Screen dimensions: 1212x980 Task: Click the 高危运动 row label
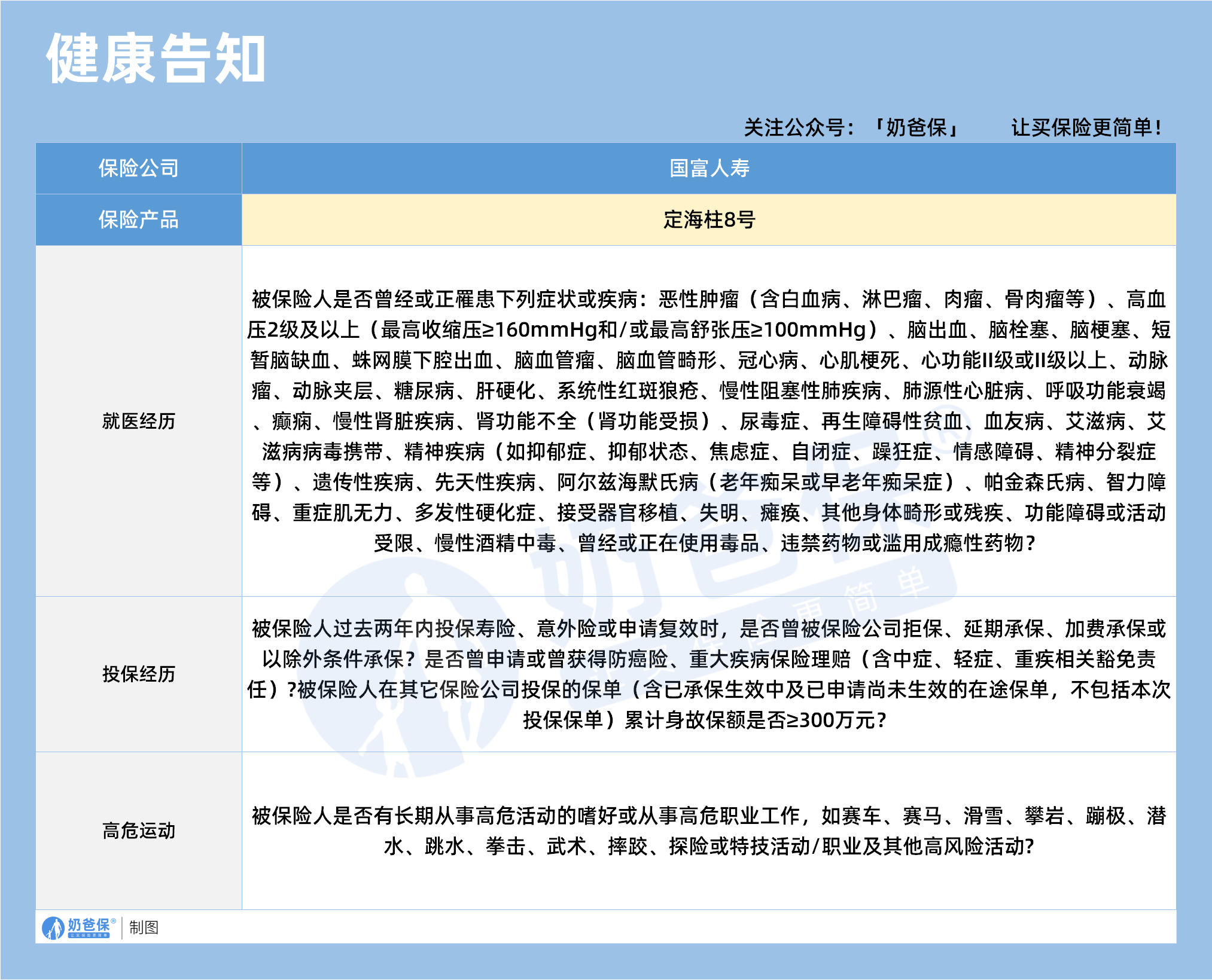(138, 831)
